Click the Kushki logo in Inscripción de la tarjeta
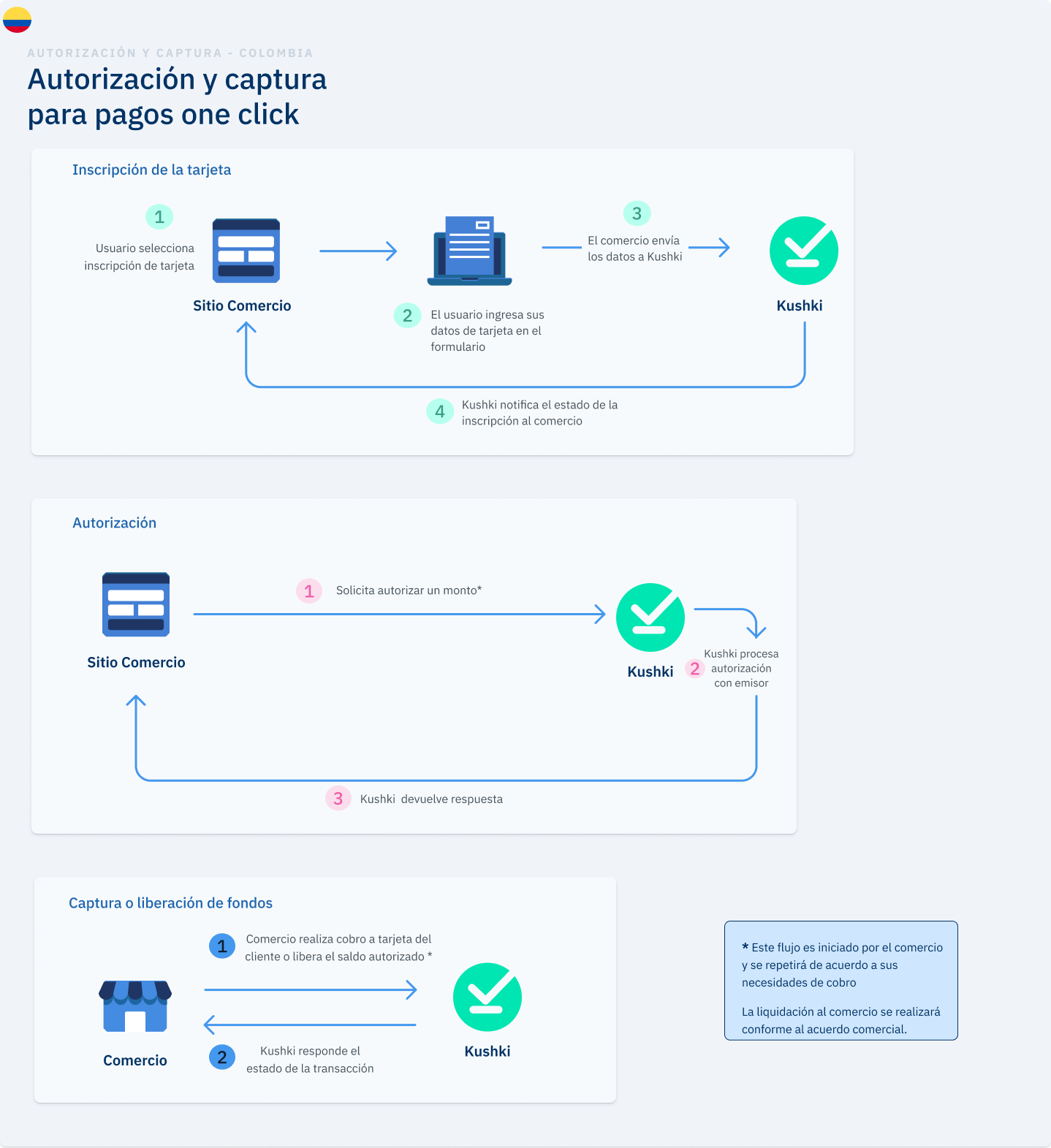 804,251
